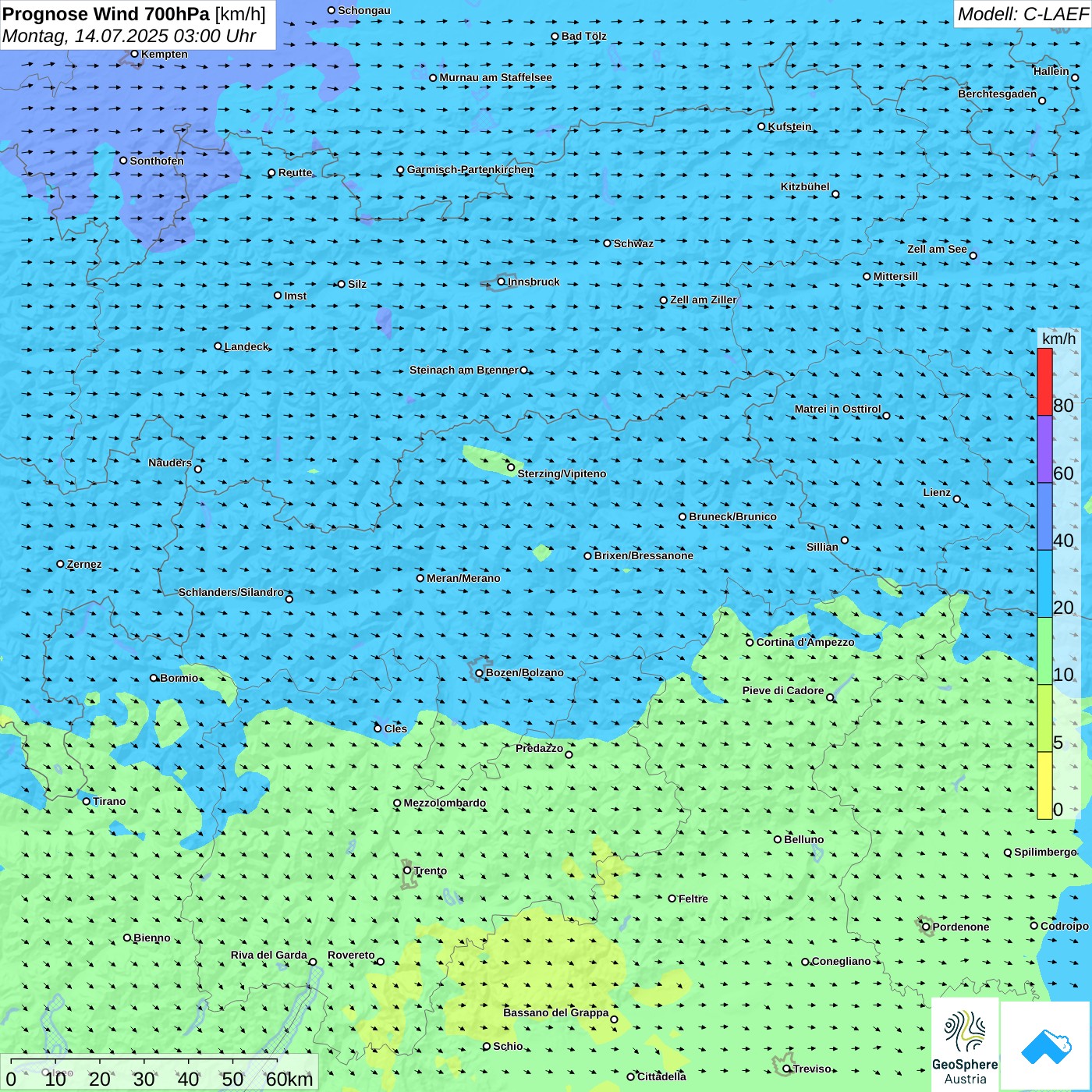
Task: Click the 'Bad Tölz' label
Action: point(584,36)
